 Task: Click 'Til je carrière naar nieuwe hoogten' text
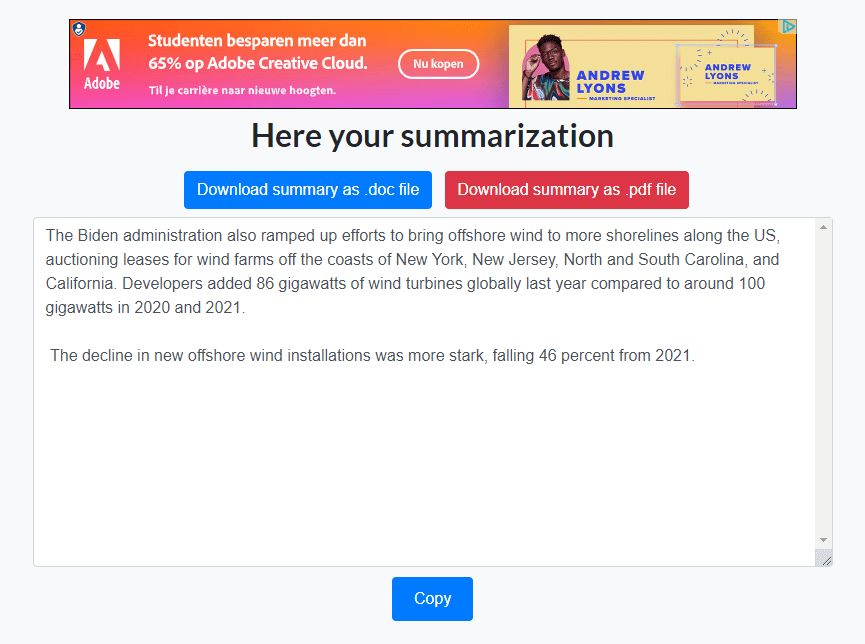[242, 90]
